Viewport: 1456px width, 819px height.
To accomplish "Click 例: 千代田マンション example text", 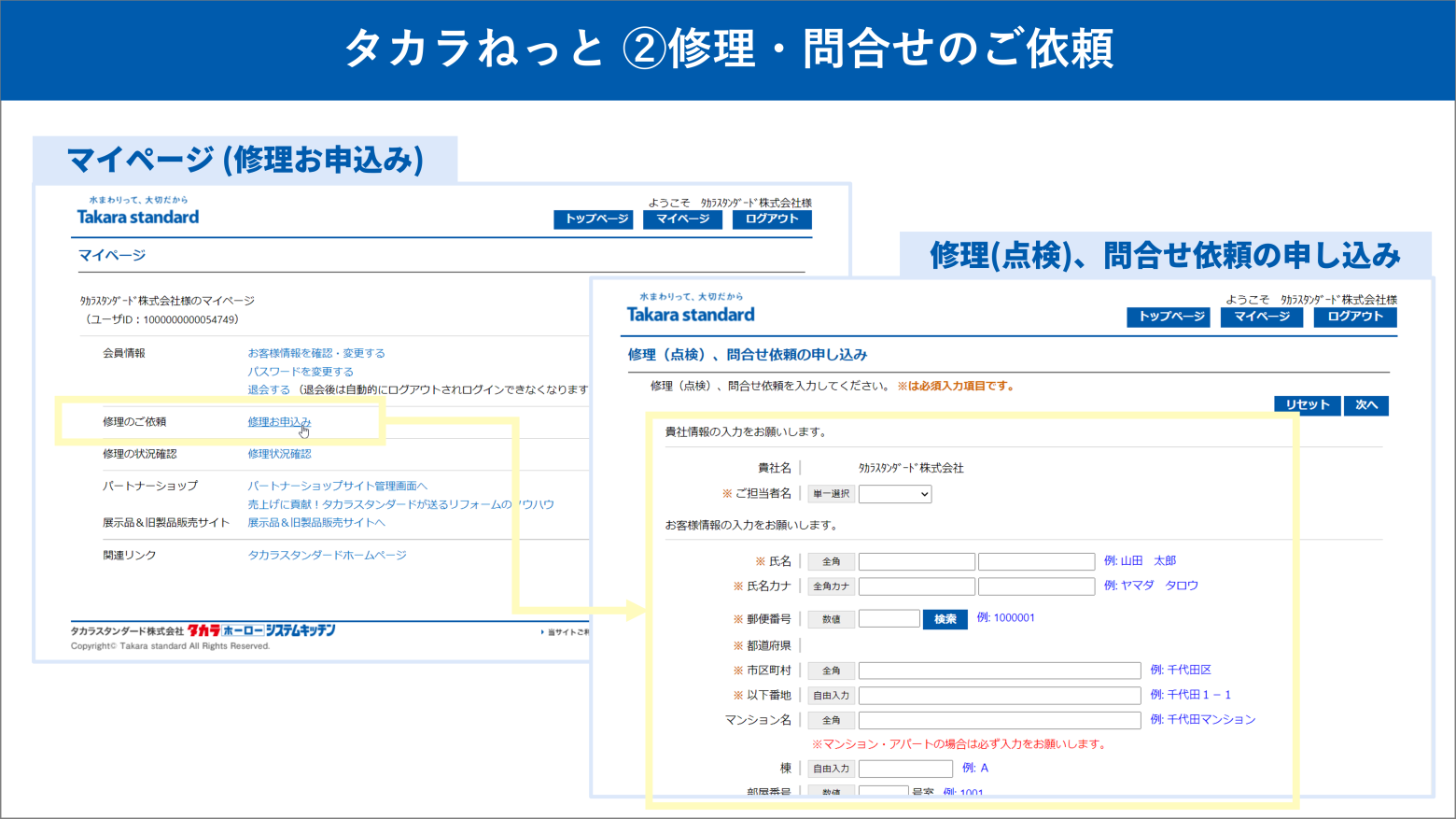I will pyautogui.click(x=1203, y=719).
